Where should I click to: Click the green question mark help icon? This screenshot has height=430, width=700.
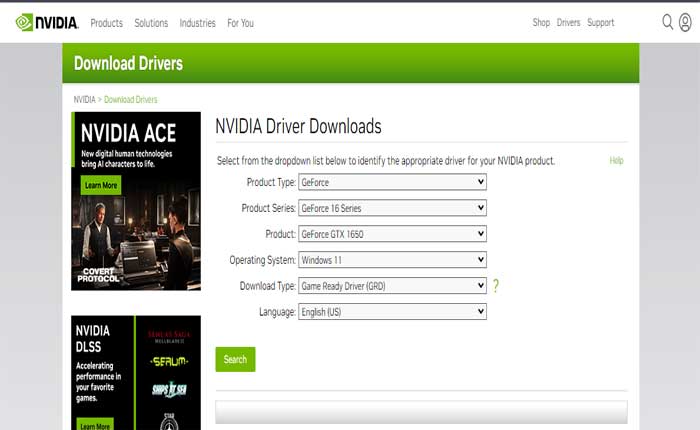[495, 286]
